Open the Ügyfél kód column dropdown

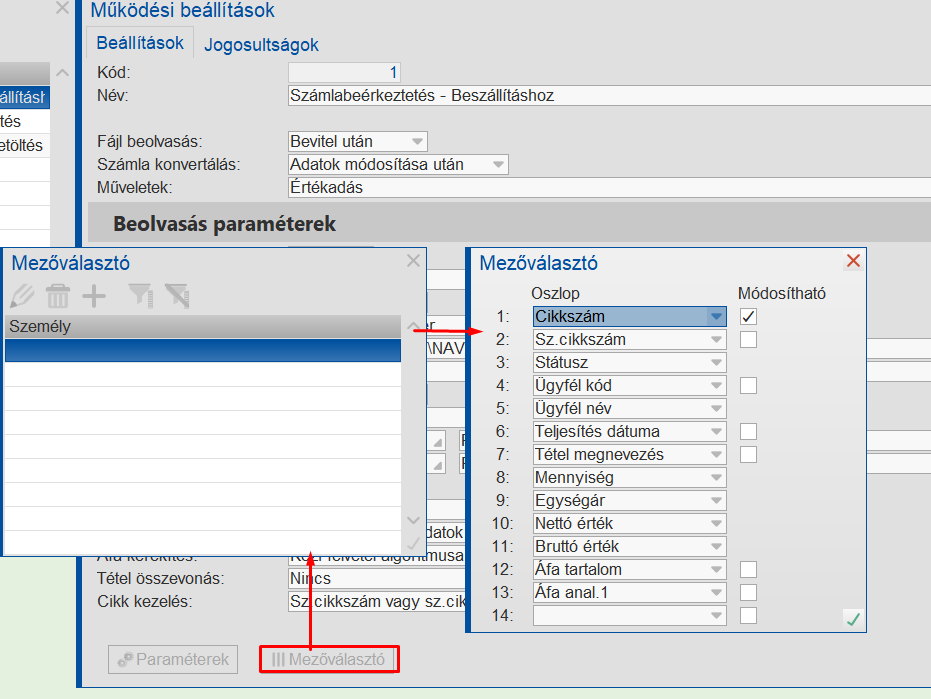pyautogui.click(x=716, y=385)
